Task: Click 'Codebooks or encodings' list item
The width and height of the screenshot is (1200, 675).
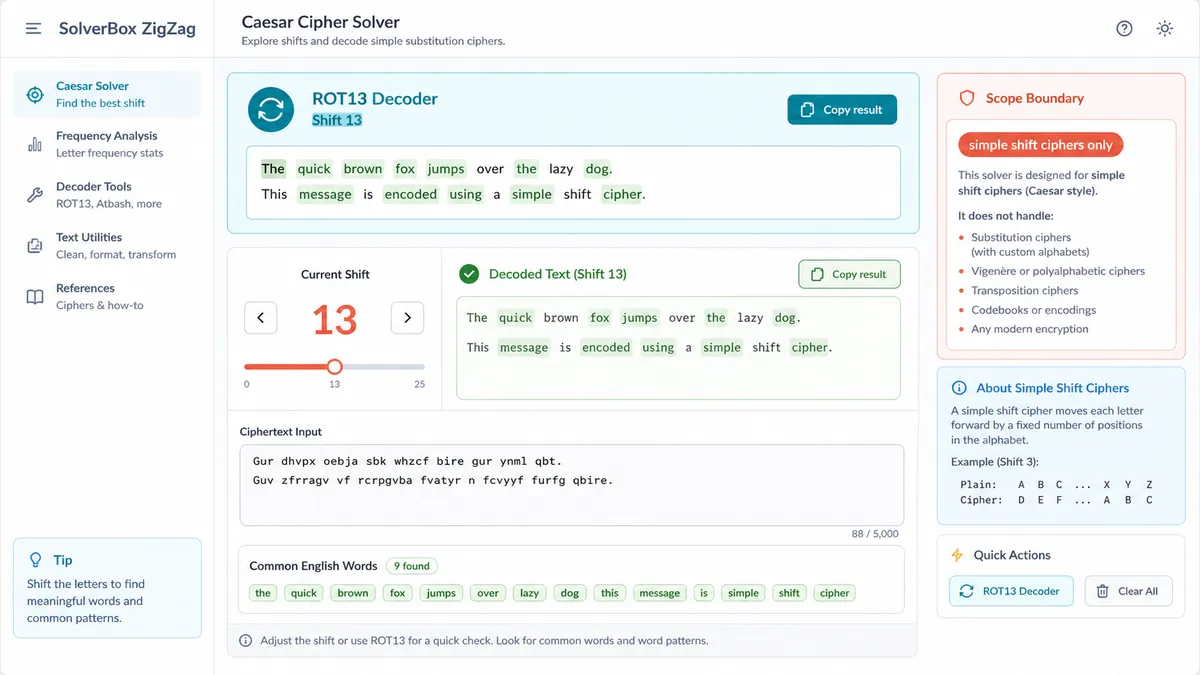Action: coord(1033,310)
